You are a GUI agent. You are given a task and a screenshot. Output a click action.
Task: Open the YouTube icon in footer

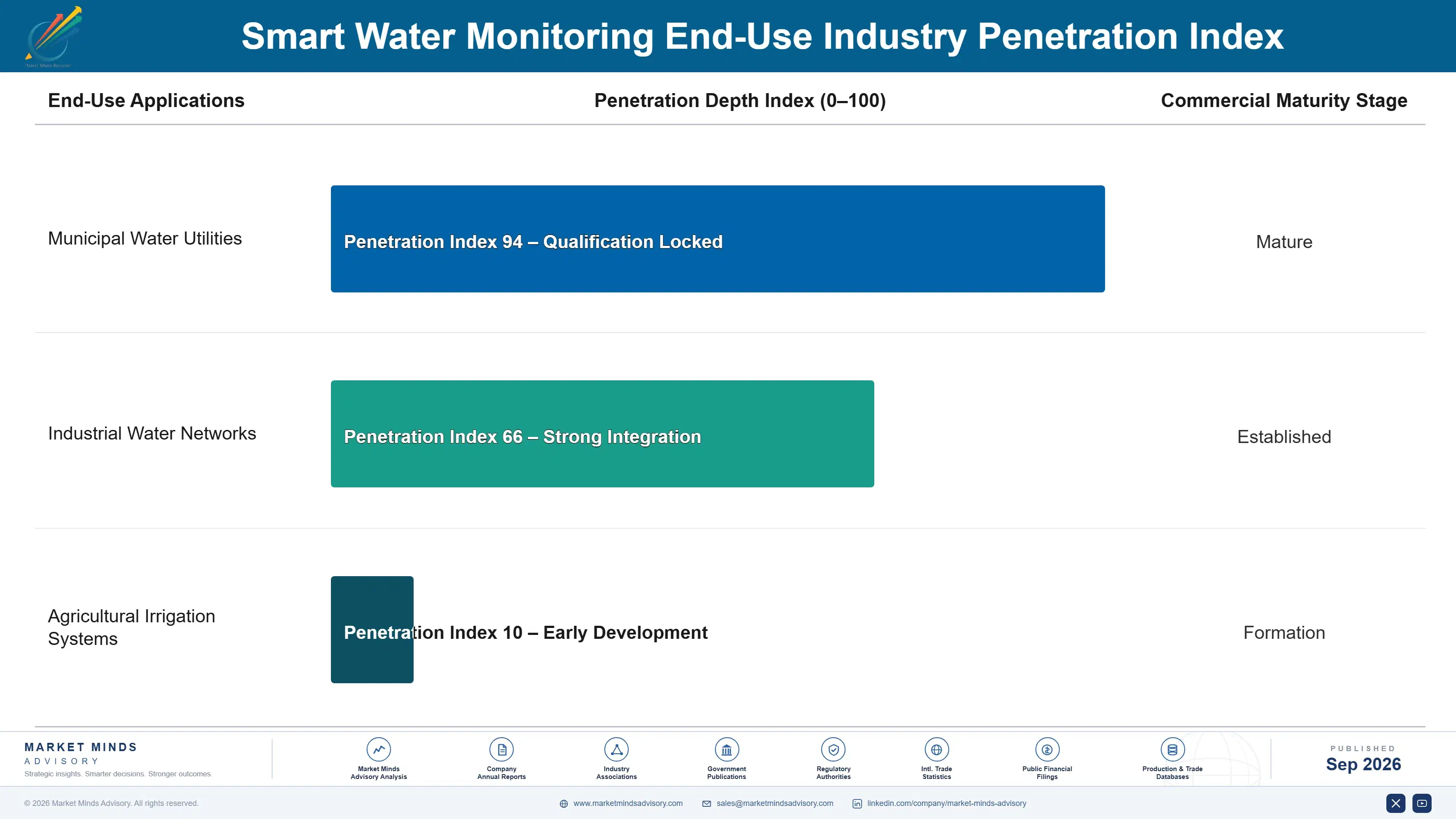point(1422,803)
